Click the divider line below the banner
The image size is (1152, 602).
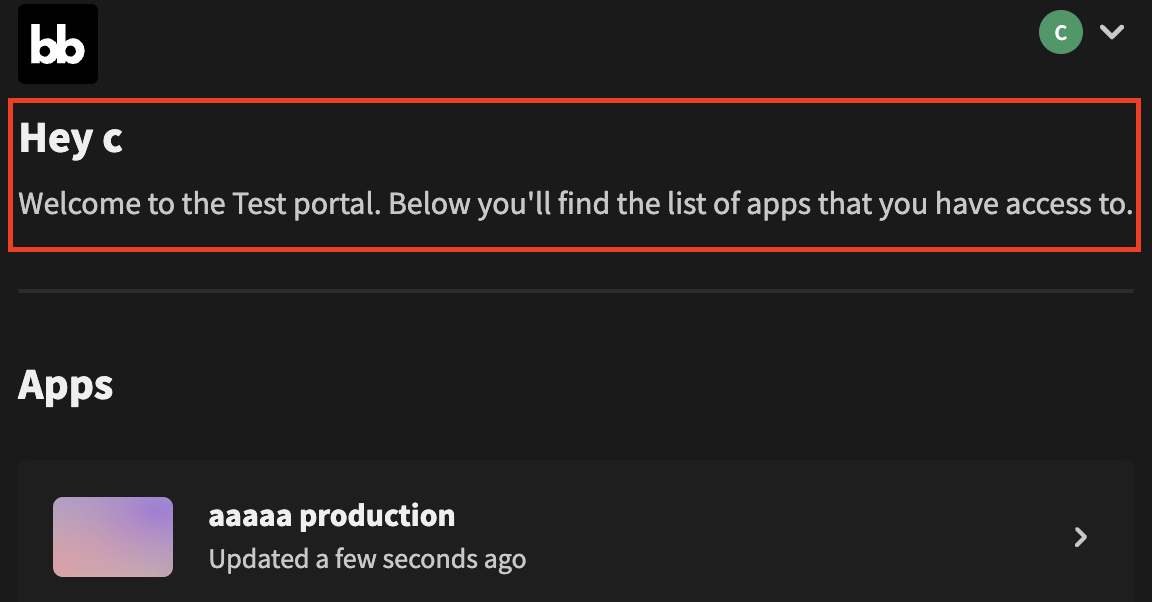pyautogui.click(x=576, y=289)
